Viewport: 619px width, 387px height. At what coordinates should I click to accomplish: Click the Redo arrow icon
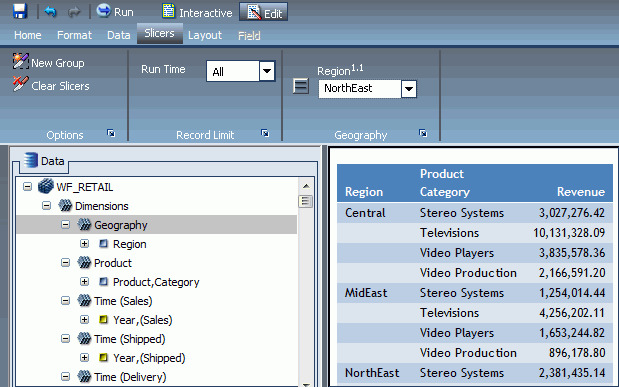click(x=73, y=12)
